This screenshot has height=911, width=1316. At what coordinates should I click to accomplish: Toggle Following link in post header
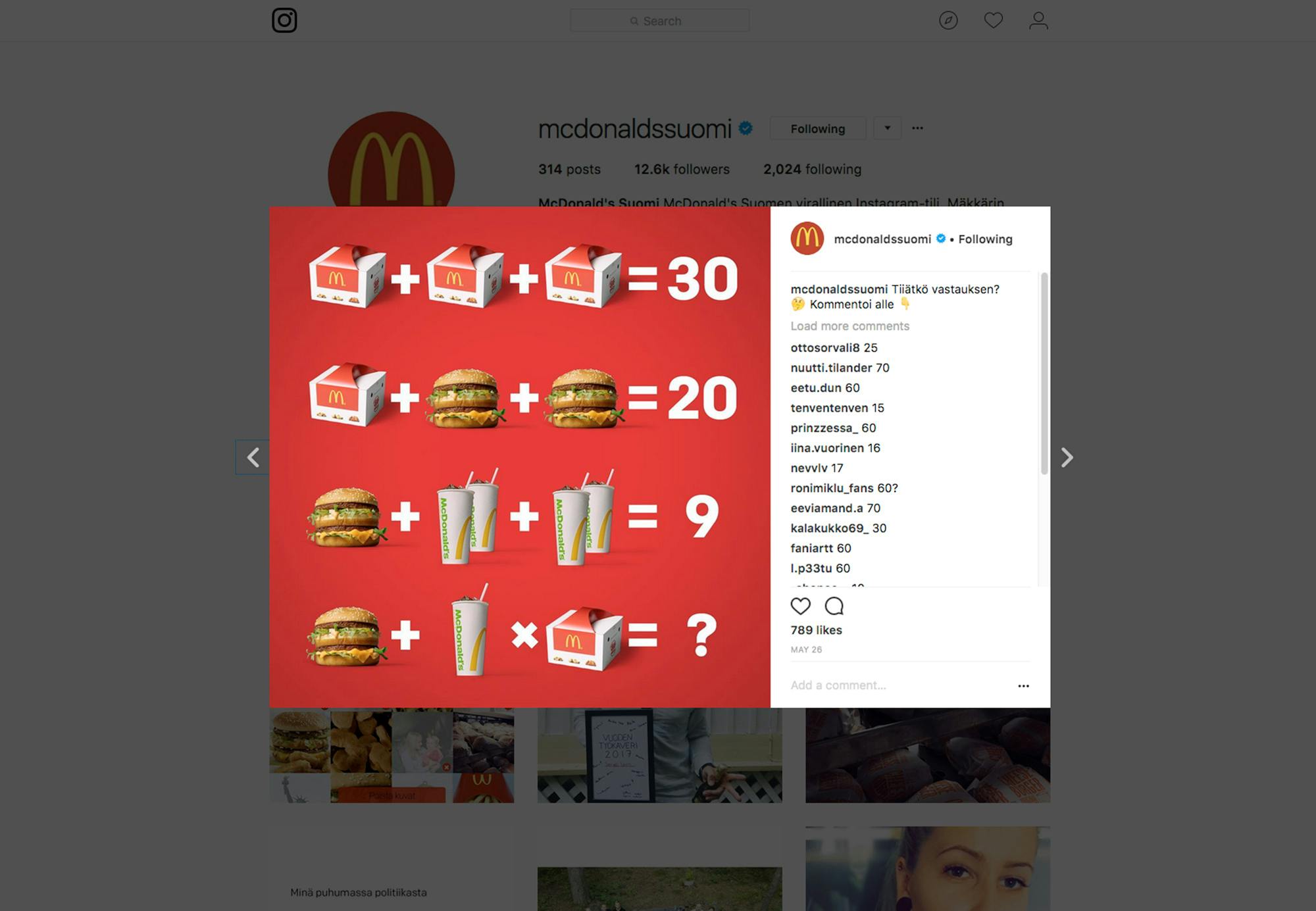(985, 239)
